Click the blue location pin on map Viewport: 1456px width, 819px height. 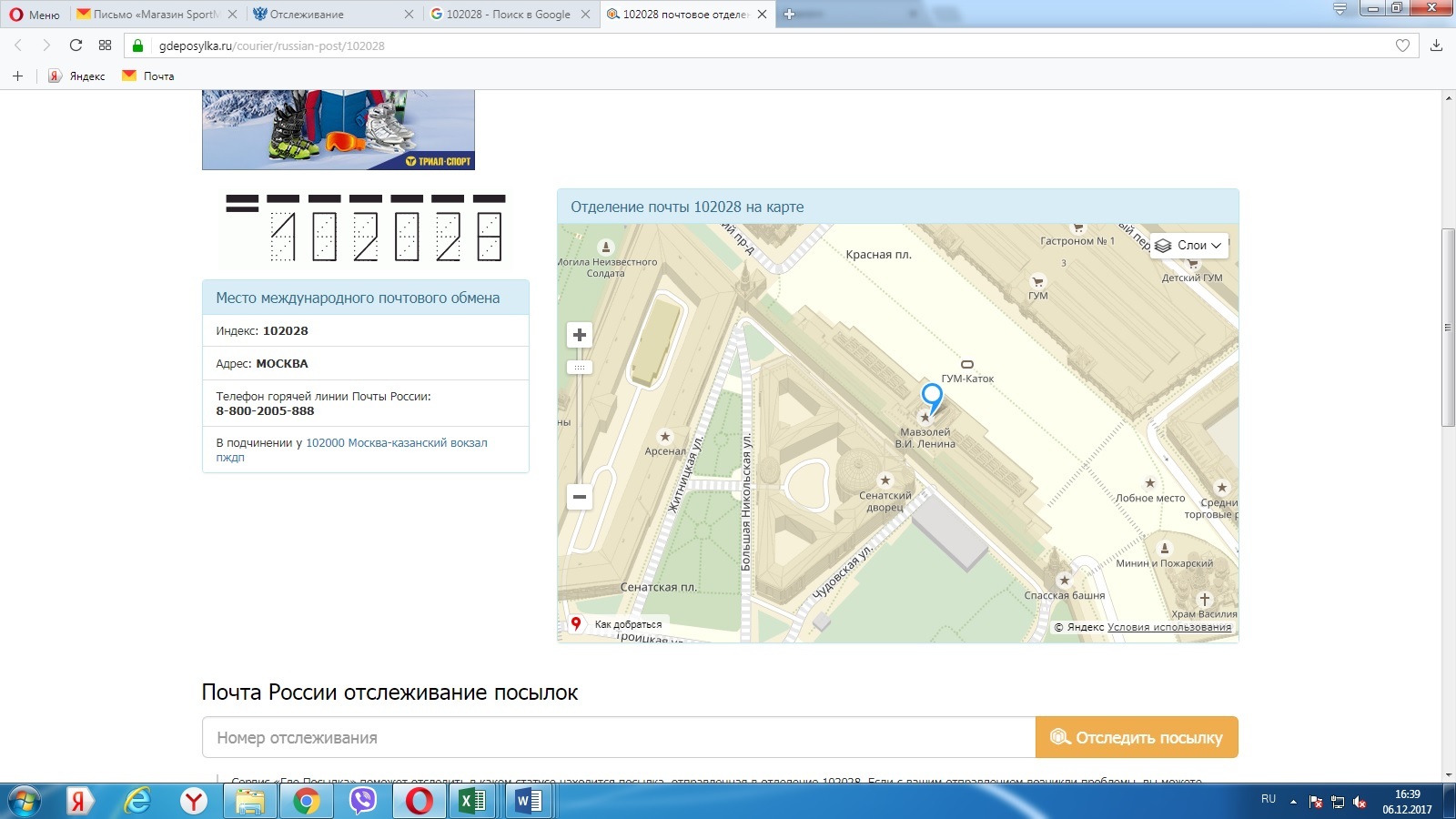click(x=932, y=399)
